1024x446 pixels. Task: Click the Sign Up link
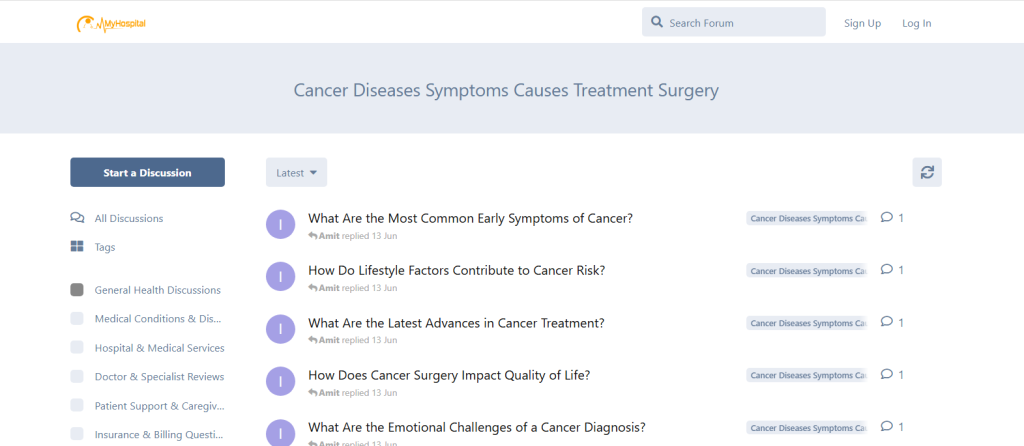tap(862, 23)
